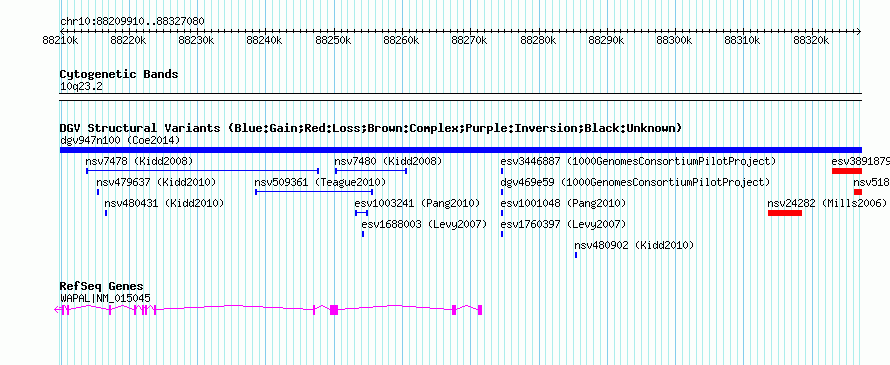The width and height of the screenshot is (890, 365).
Task: Open the WAPAL|NM_015045 gene label
Action: coord(105,298)
